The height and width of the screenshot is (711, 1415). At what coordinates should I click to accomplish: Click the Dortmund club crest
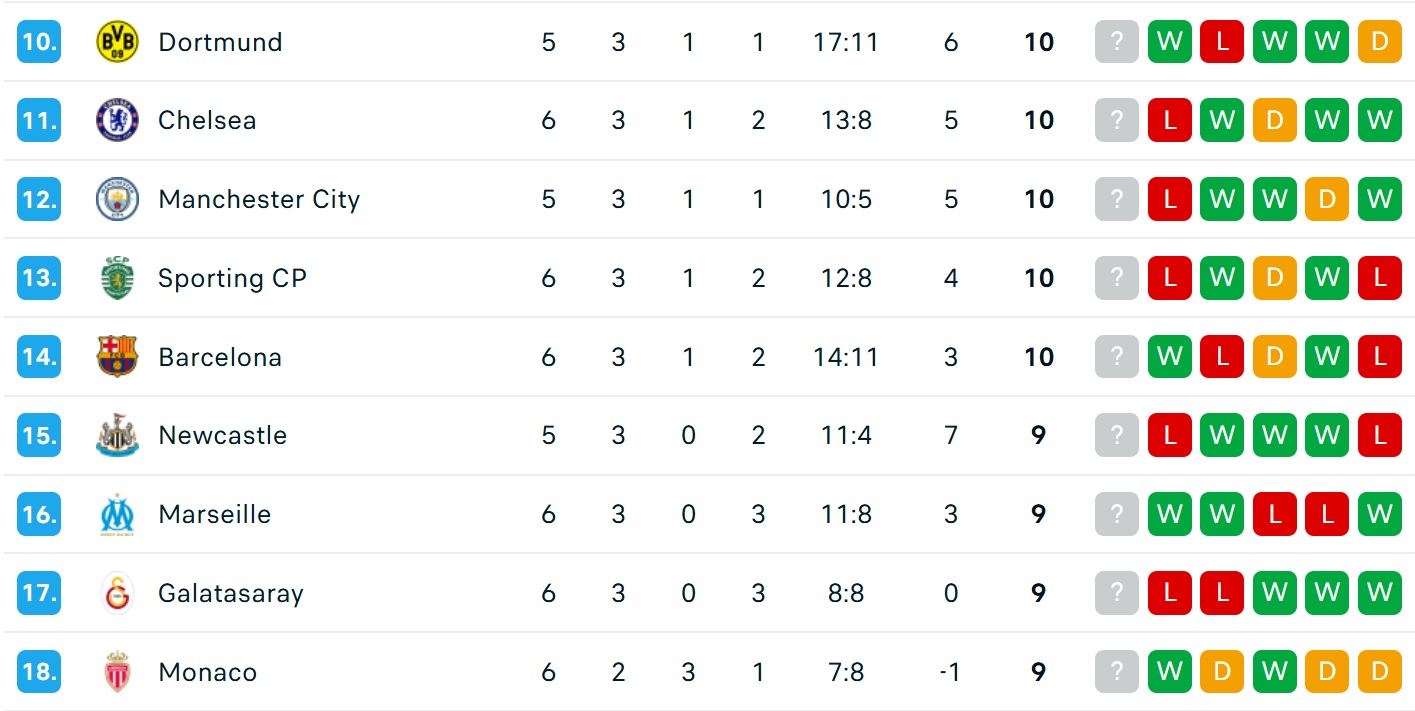(x=117, y=42)
